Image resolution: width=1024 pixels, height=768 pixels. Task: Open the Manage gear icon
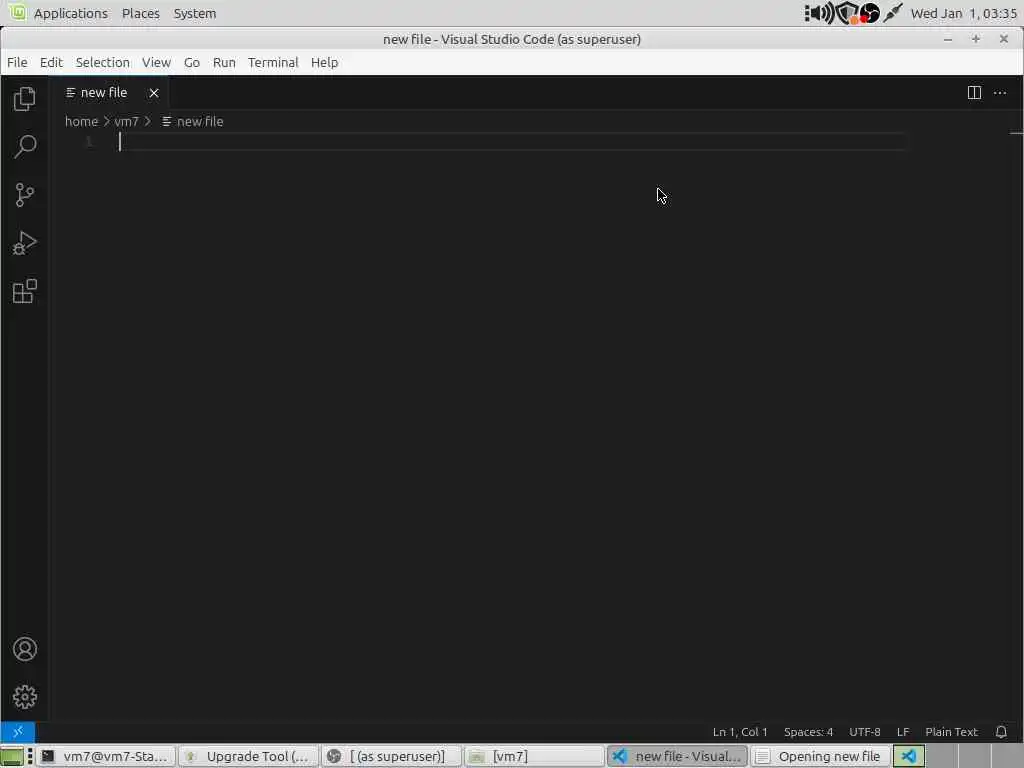pos(24,697)
